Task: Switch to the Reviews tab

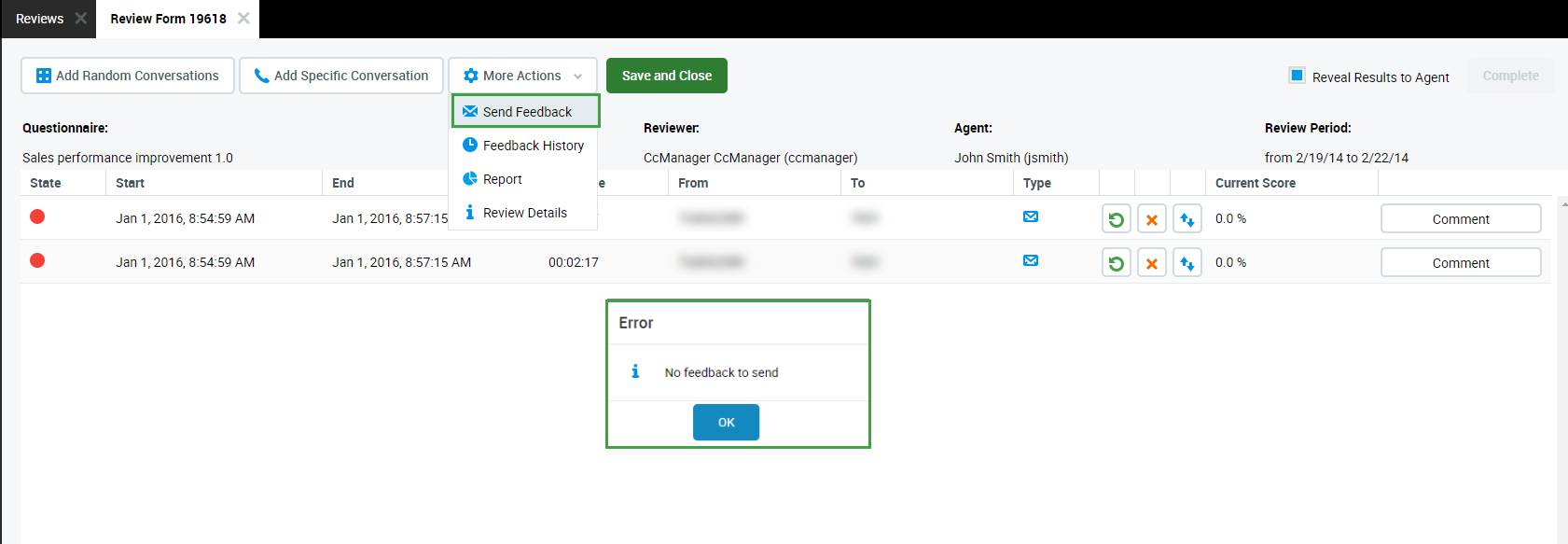Action: 39,19
